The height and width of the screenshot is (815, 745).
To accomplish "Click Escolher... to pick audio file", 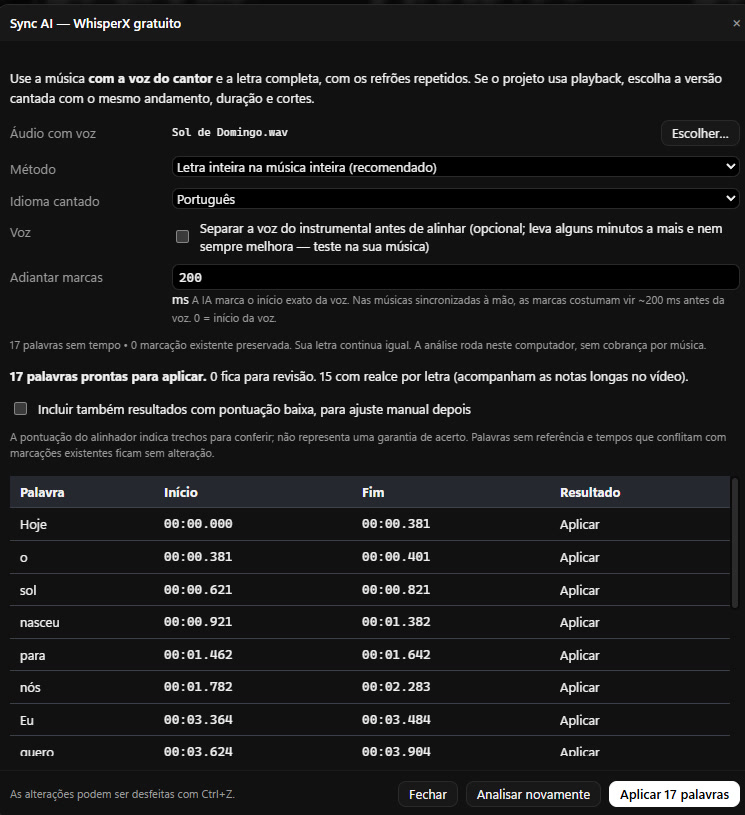I will [700, 134].
